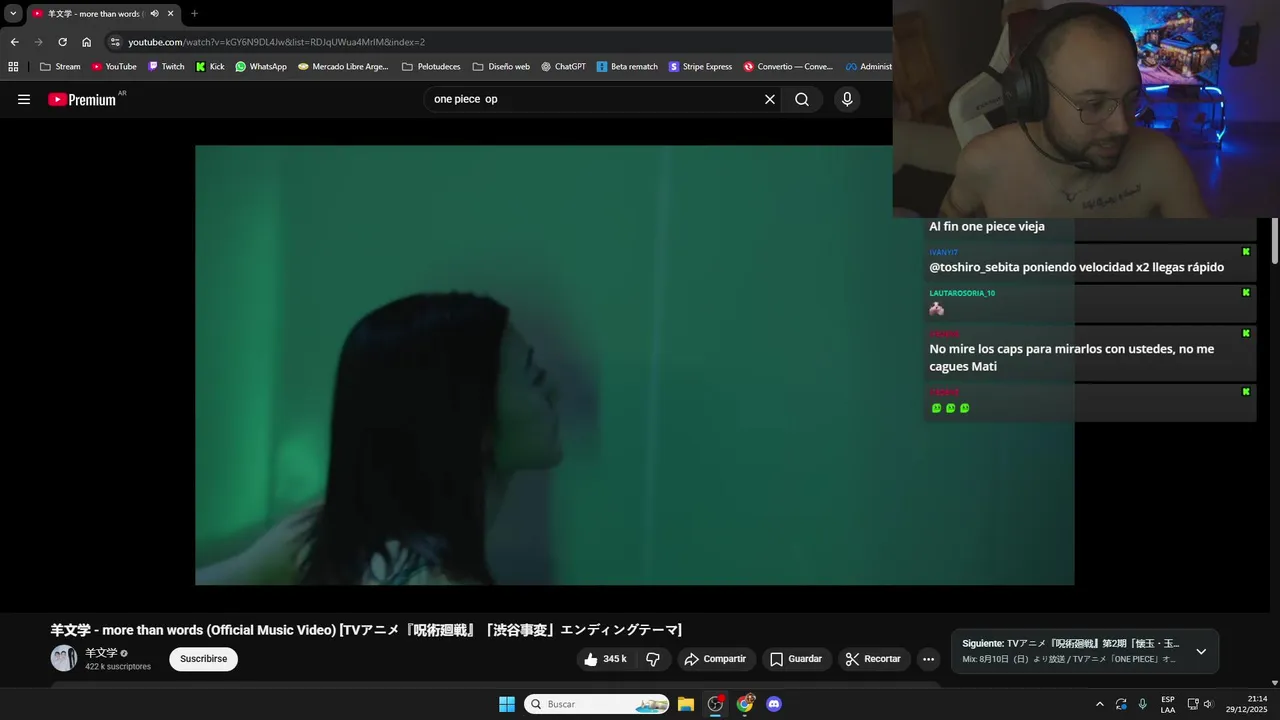Open the YouTube guide hamburger menu

click(x=24, y=99)
